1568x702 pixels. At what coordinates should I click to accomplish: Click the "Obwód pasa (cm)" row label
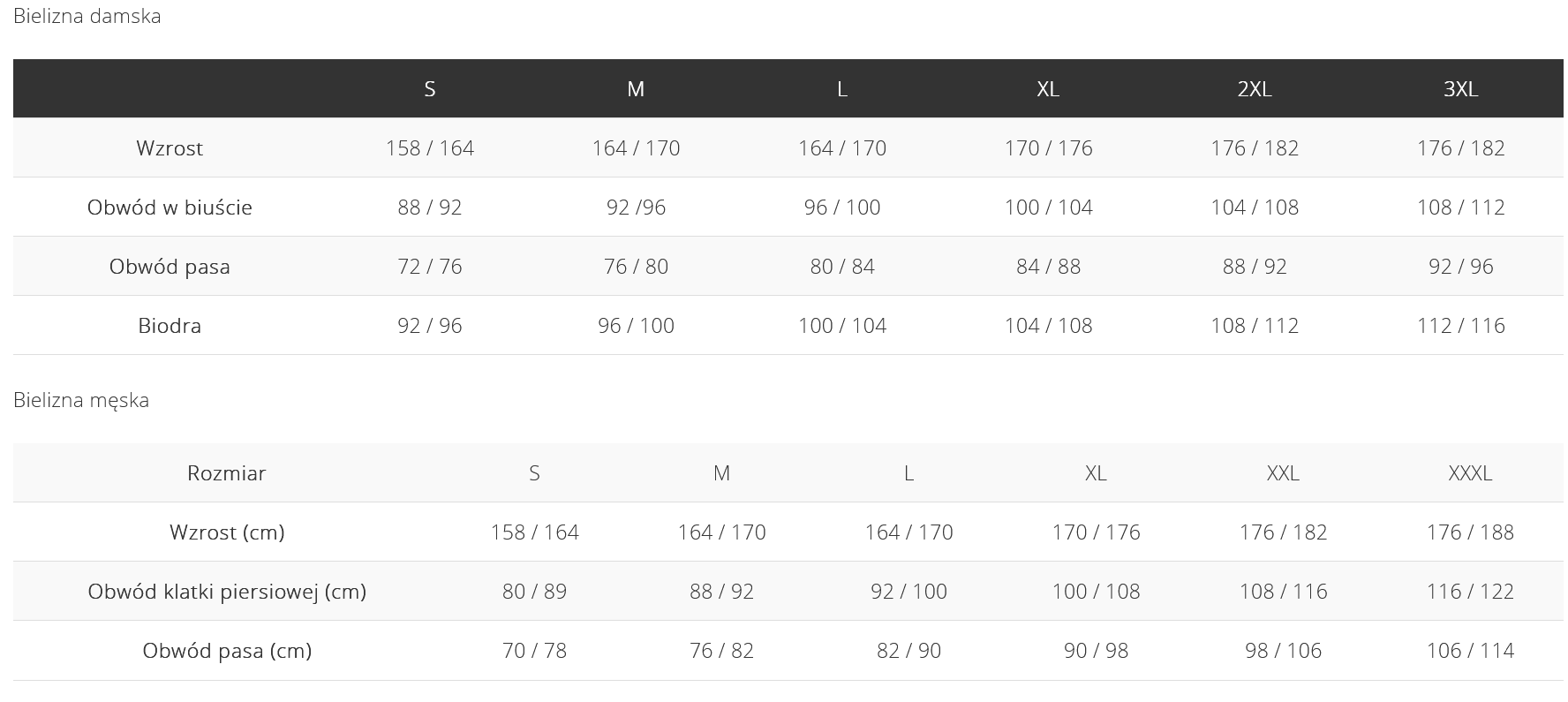pyautogui.click(x=227, y=651)
